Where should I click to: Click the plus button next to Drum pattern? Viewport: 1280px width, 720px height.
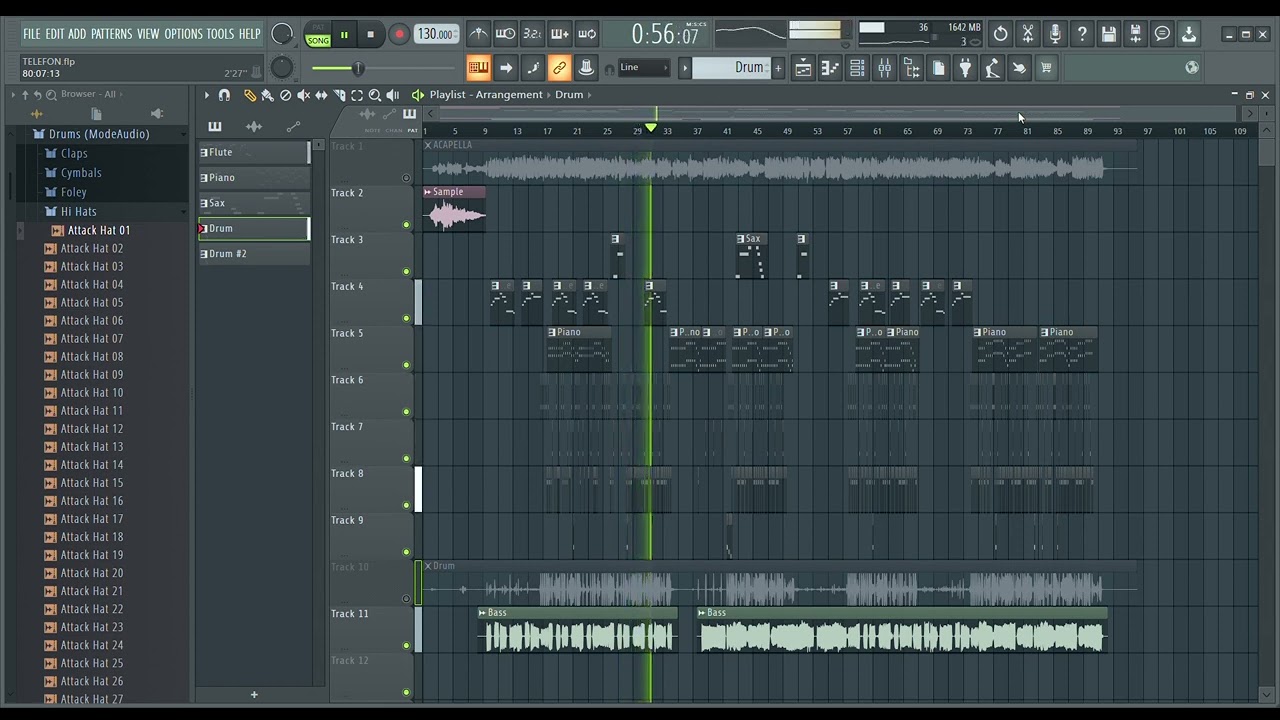coord(778,68)
